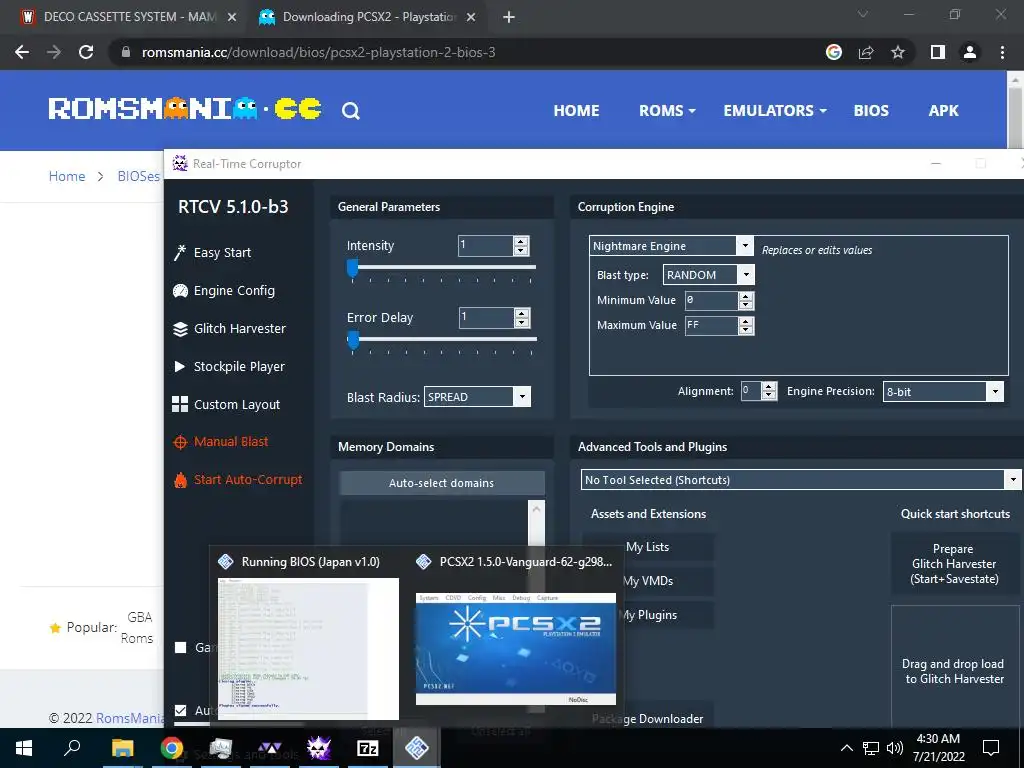Increase Alignment with up stepper
Image resolution: width=1024 pixels, height=768 pixels.
pyautogui.click(x=769, y=387)
